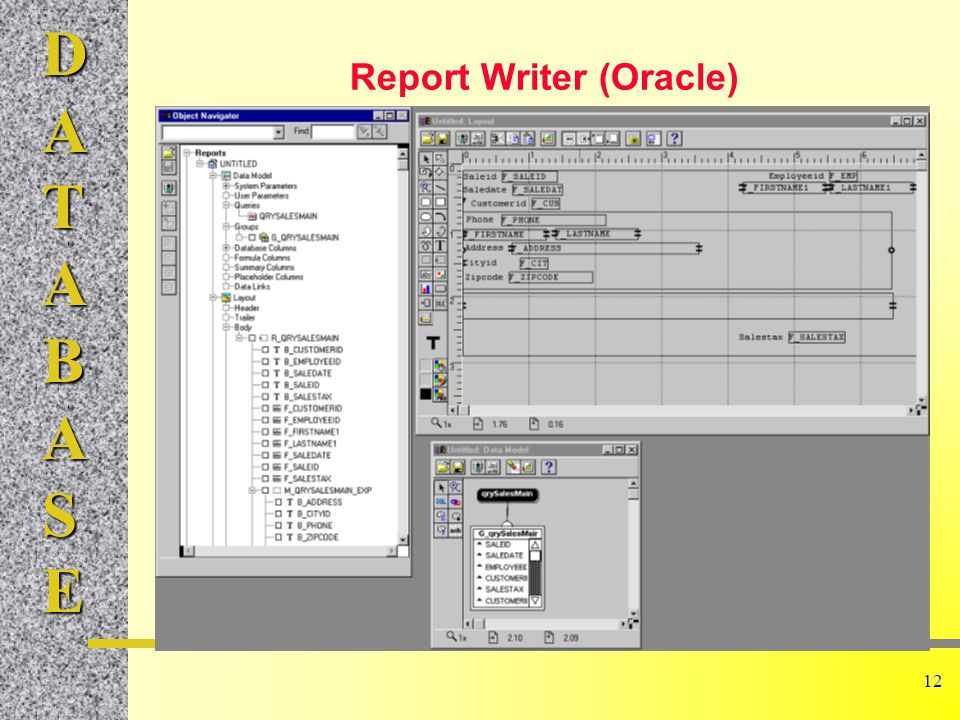
Task: Open the Object Navigator dropdown list
Action: tap(279, 132)
